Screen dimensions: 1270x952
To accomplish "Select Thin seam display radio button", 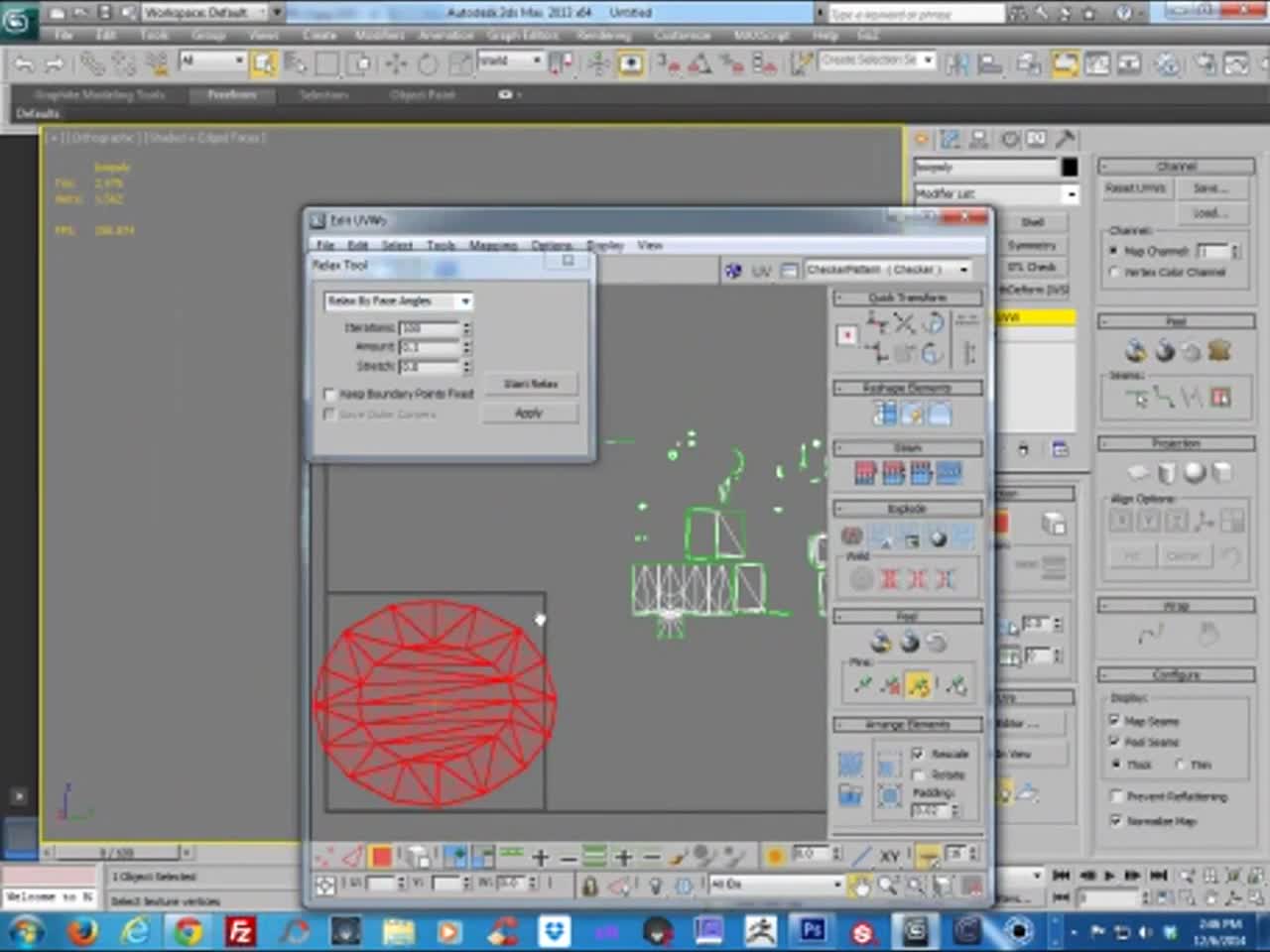I will point(1180,765).
